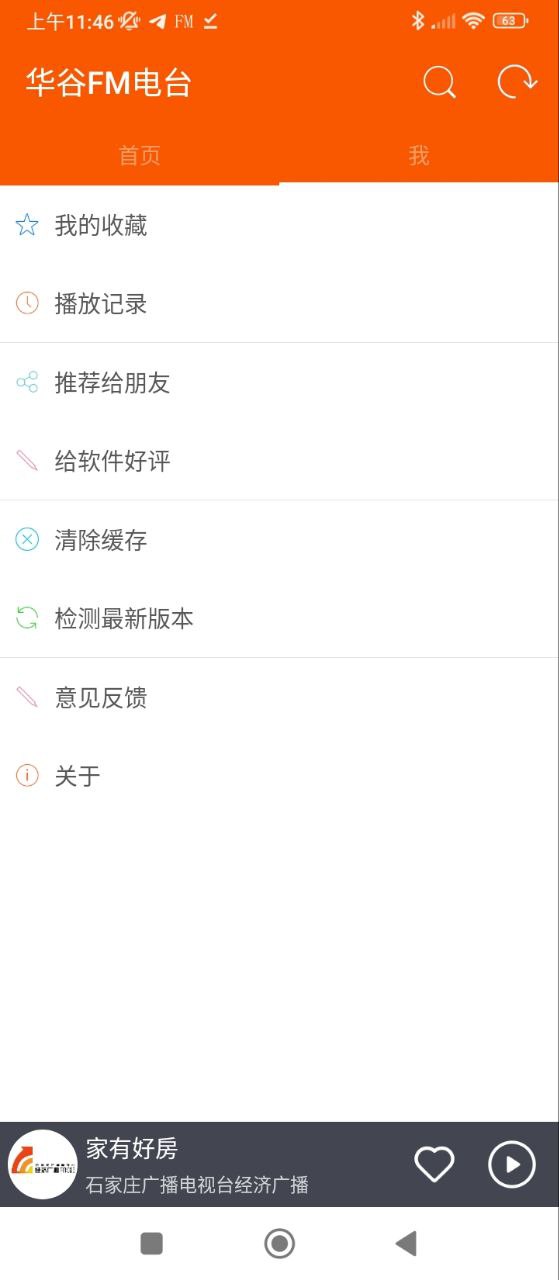
Task: Tap the station logo thumbnail in player bar
Action: (x=43, y=1165)
